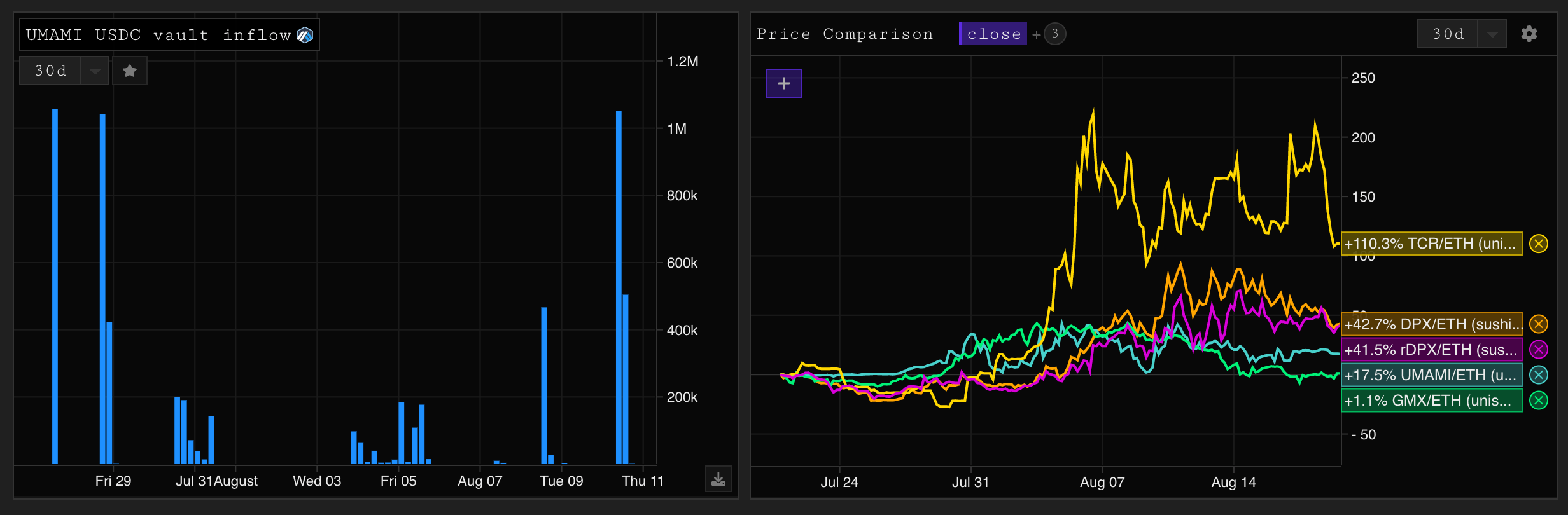
Task: Favorite the UMAMI chart with the star icon
Action: pyautogui.click(x=130, y=71)
